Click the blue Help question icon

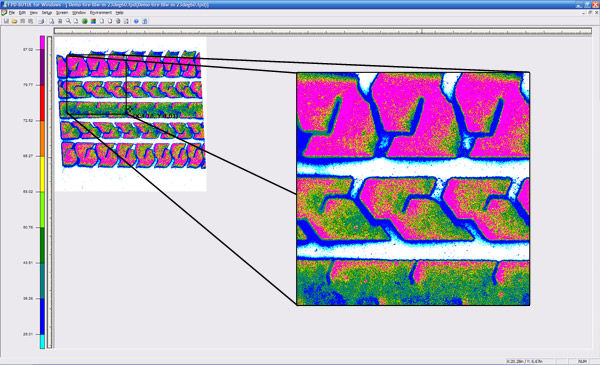click(x=136, y=21)
